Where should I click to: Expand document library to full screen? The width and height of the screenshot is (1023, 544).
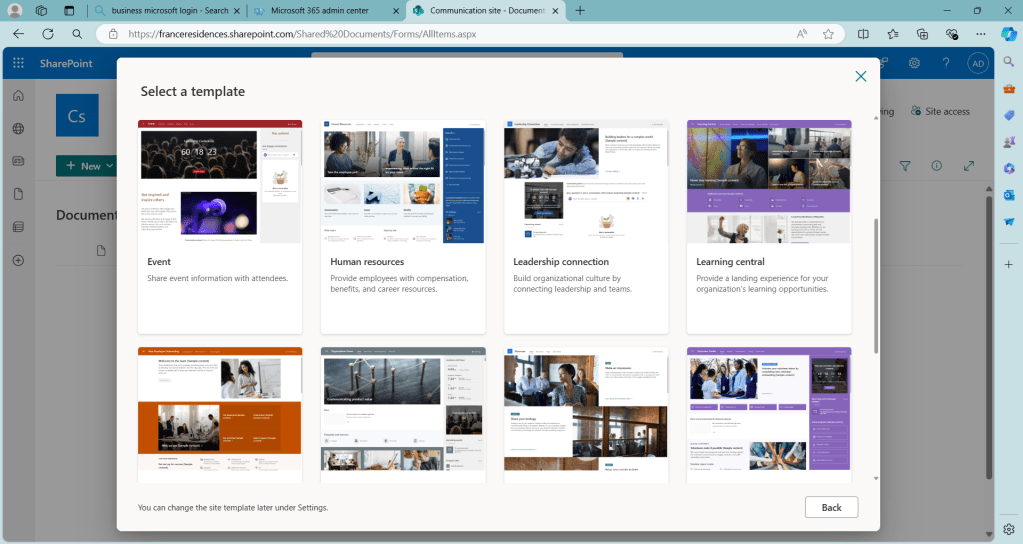[x=968, y=166]
